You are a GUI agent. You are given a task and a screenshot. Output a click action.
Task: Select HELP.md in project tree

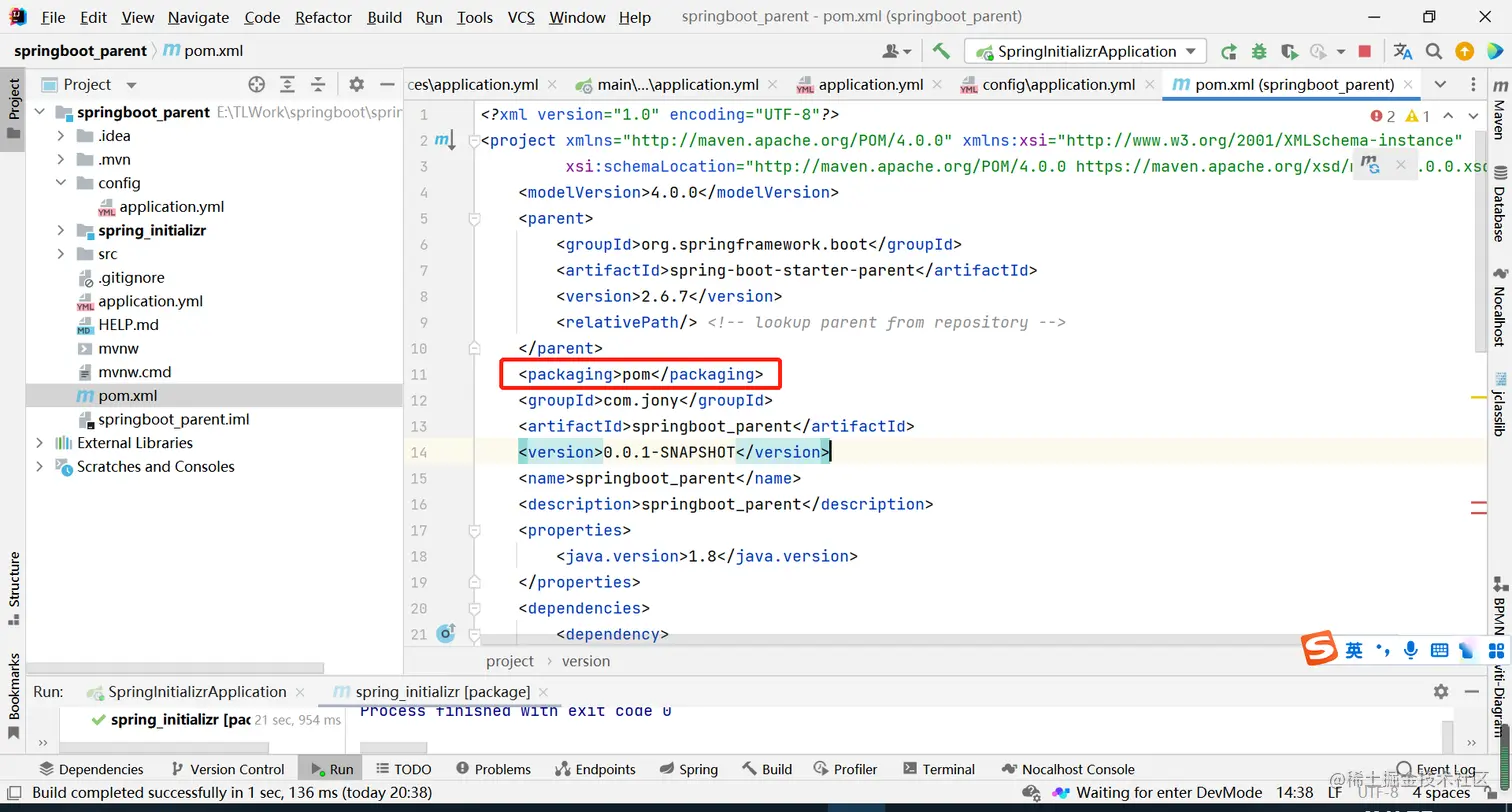point(128,325)
